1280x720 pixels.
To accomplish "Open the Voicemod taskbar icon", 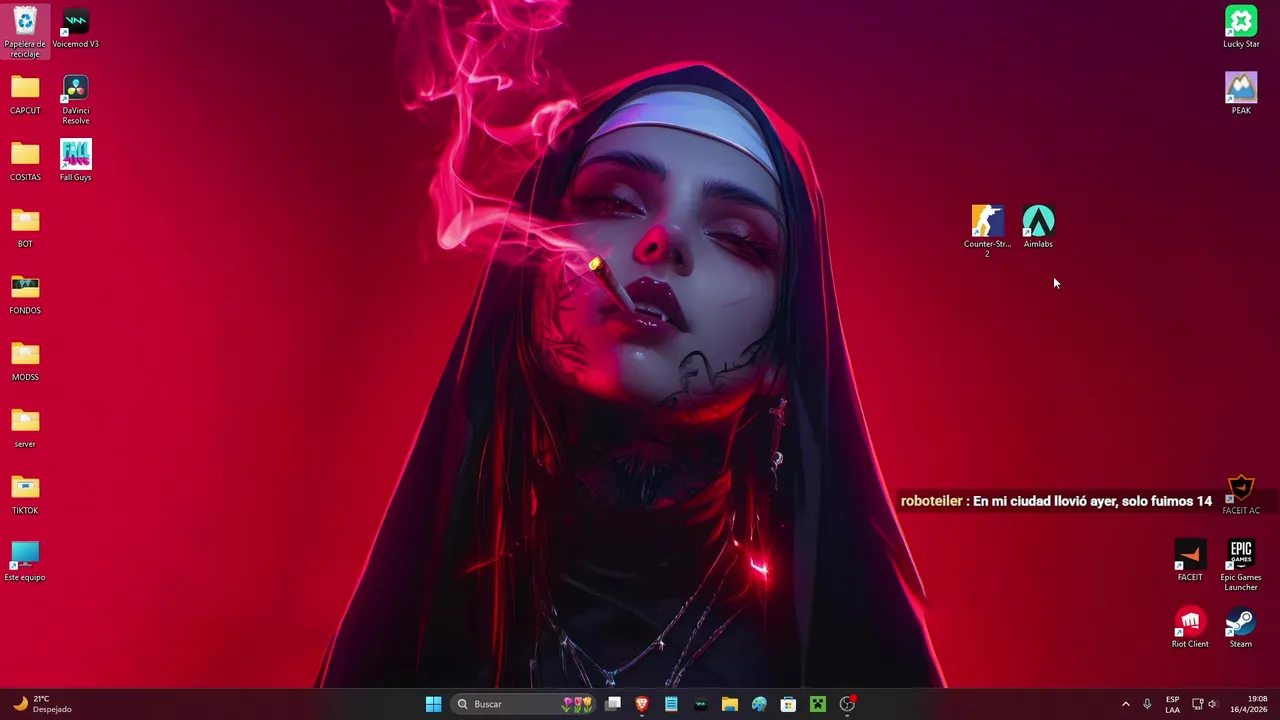I will pyautogui.click(x=700, y=704).
